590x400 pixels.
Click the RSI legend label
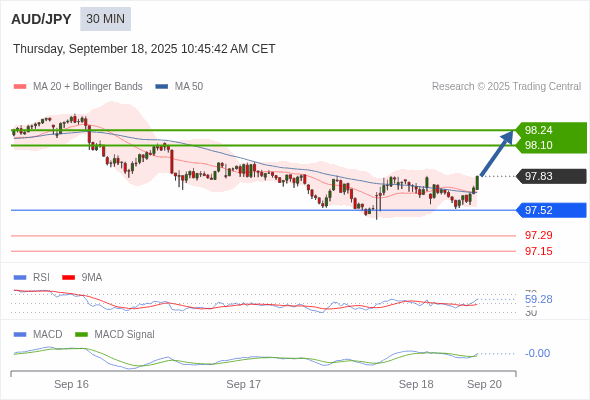[41, 277]
